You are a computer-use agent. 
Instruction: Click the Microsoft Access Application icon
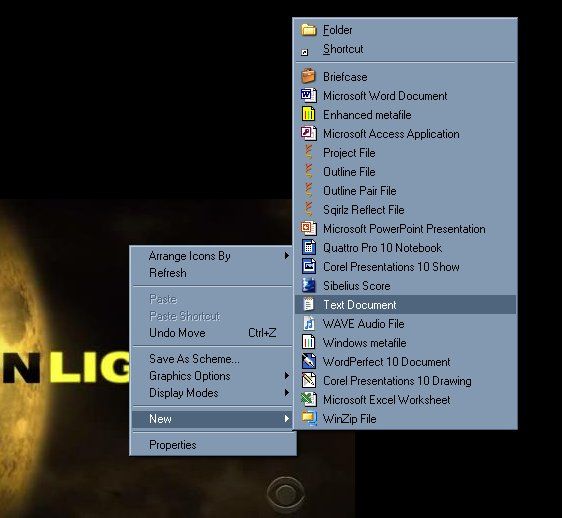[309, 133]
